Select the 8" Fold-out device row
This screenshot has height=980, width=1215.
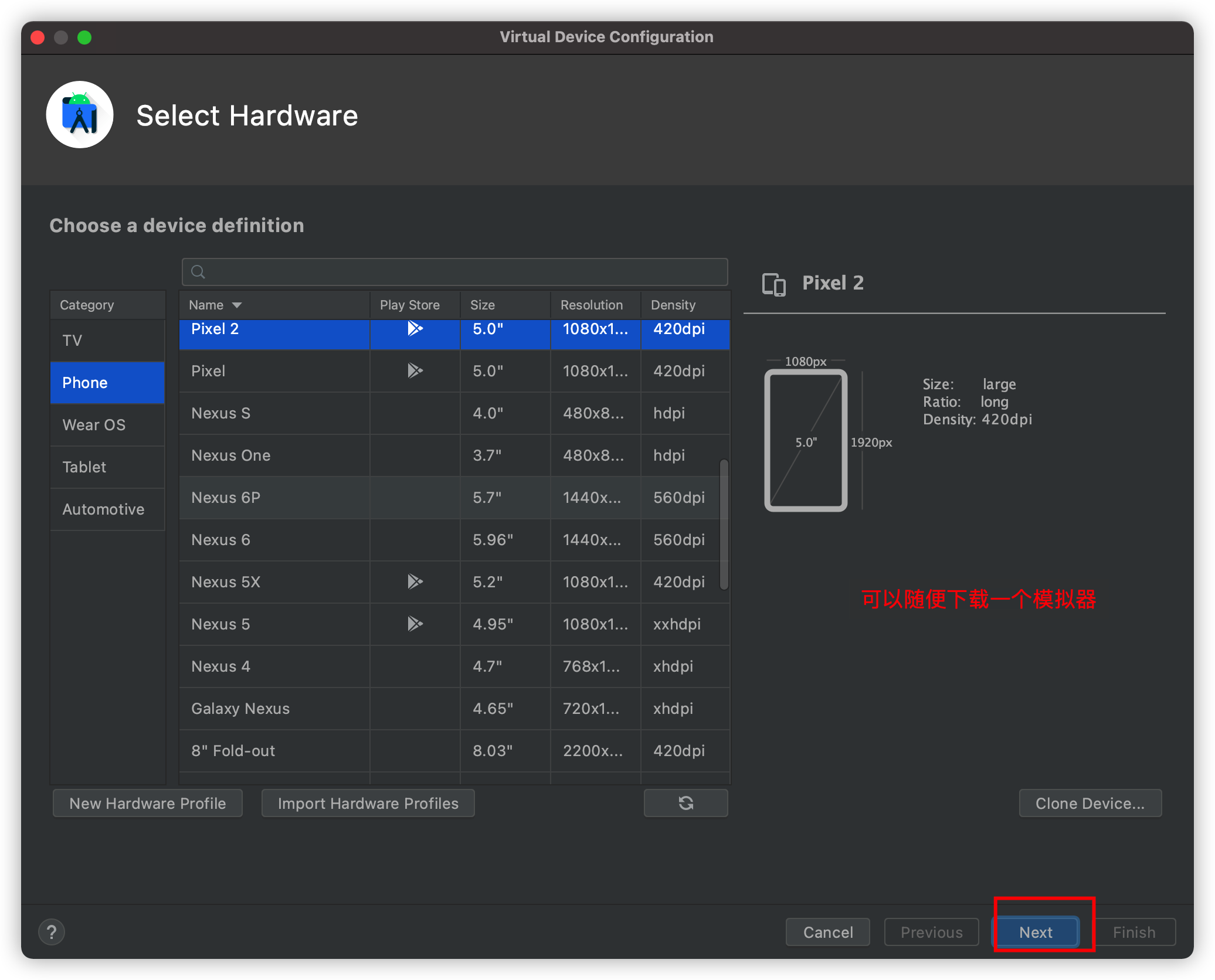click(x=454, y=751)
